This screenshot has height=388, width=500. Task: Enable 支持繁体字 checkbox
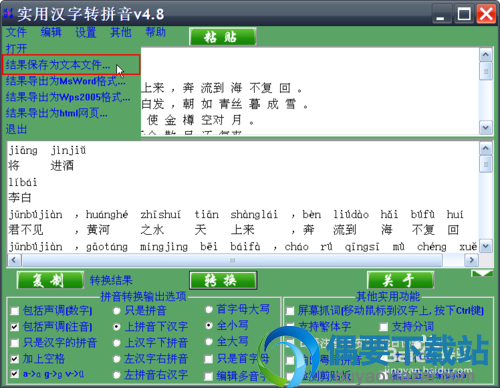coord(290,326)
